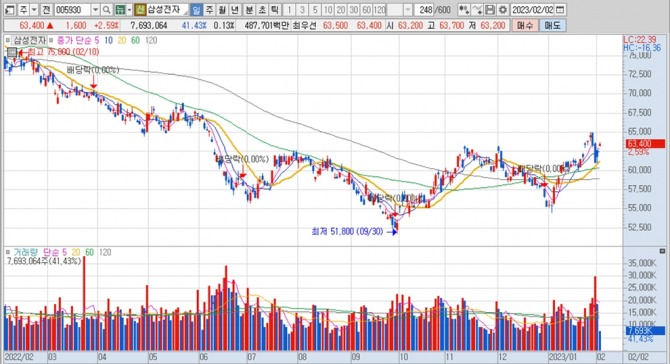
Task: Click the save chart floppy disk icon
Action: tap(491, 9)
